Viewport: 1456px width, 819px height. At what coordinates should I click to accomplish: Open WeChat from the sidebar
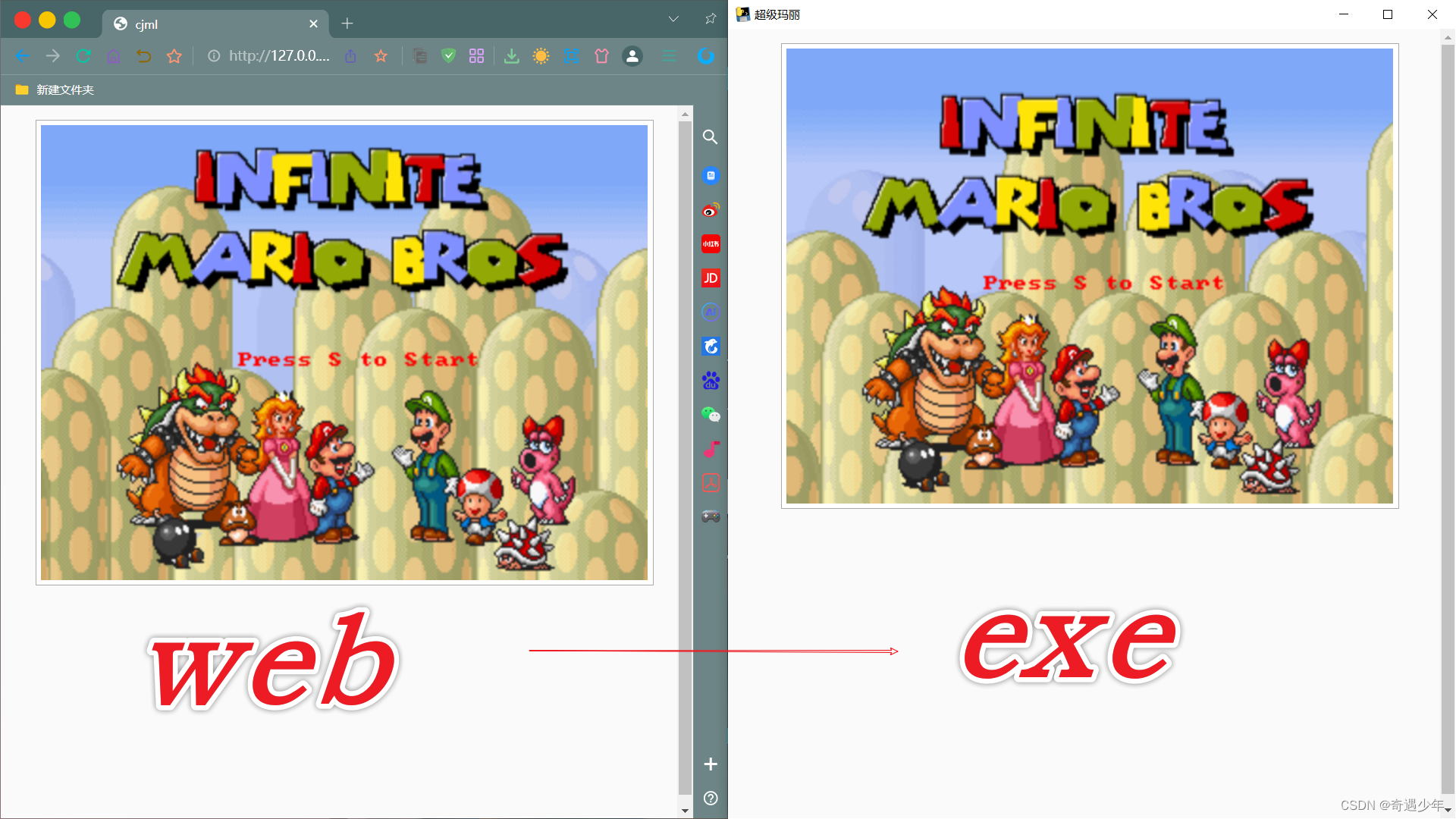[x=711, y=415]
